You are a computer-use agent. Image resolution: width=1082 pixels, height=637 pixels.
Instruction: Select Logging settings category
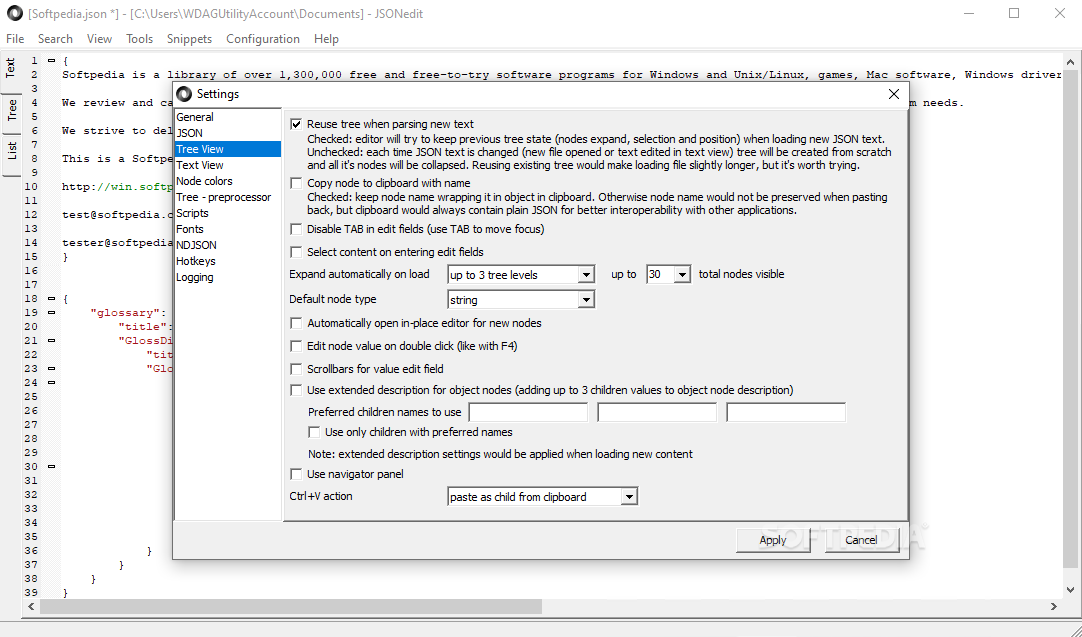(x=228, y=277)
